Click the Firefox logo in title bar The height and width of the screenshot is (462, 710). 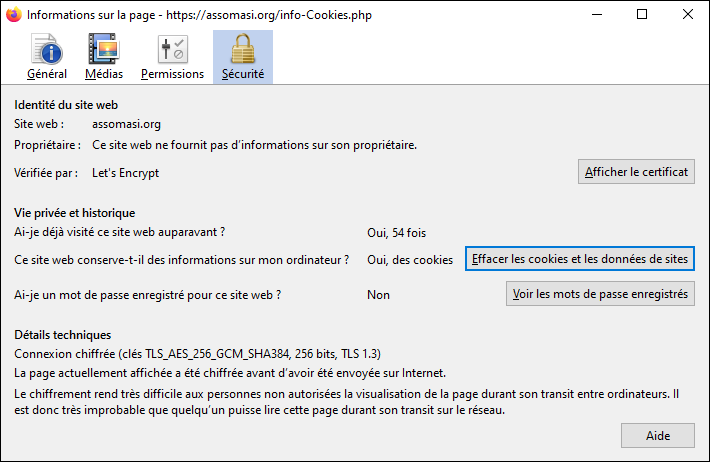coord(14,14)
